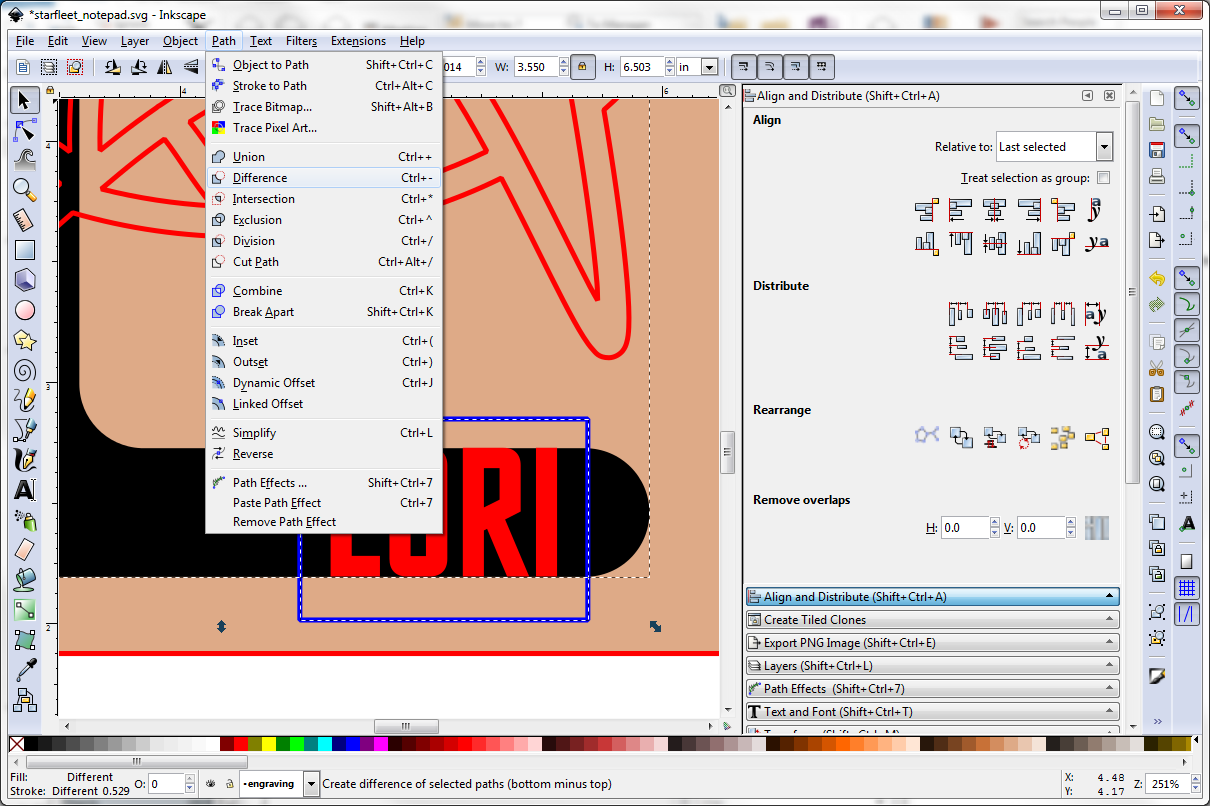This screenshot has width=1210, height=806.
Task: Select the Bezier pen tool
Action: point(25,430)
